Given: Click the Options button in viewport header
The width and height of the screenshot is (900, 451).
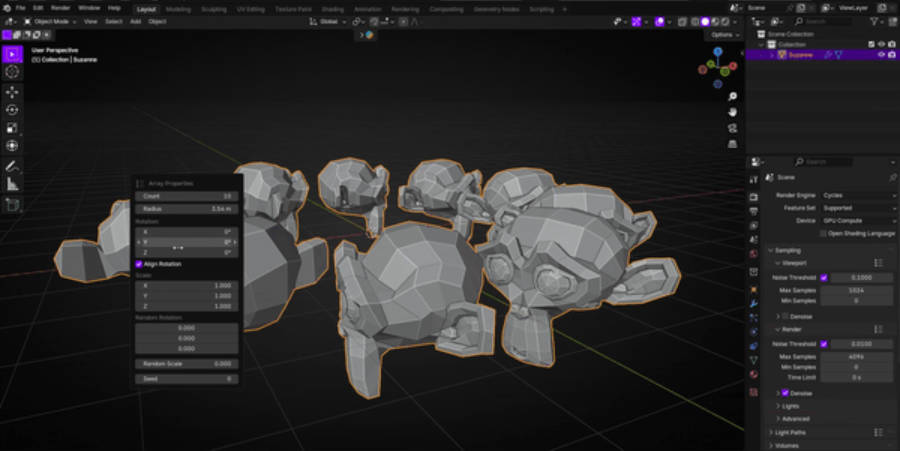Looking at the screenshot, I should [723, 34].
